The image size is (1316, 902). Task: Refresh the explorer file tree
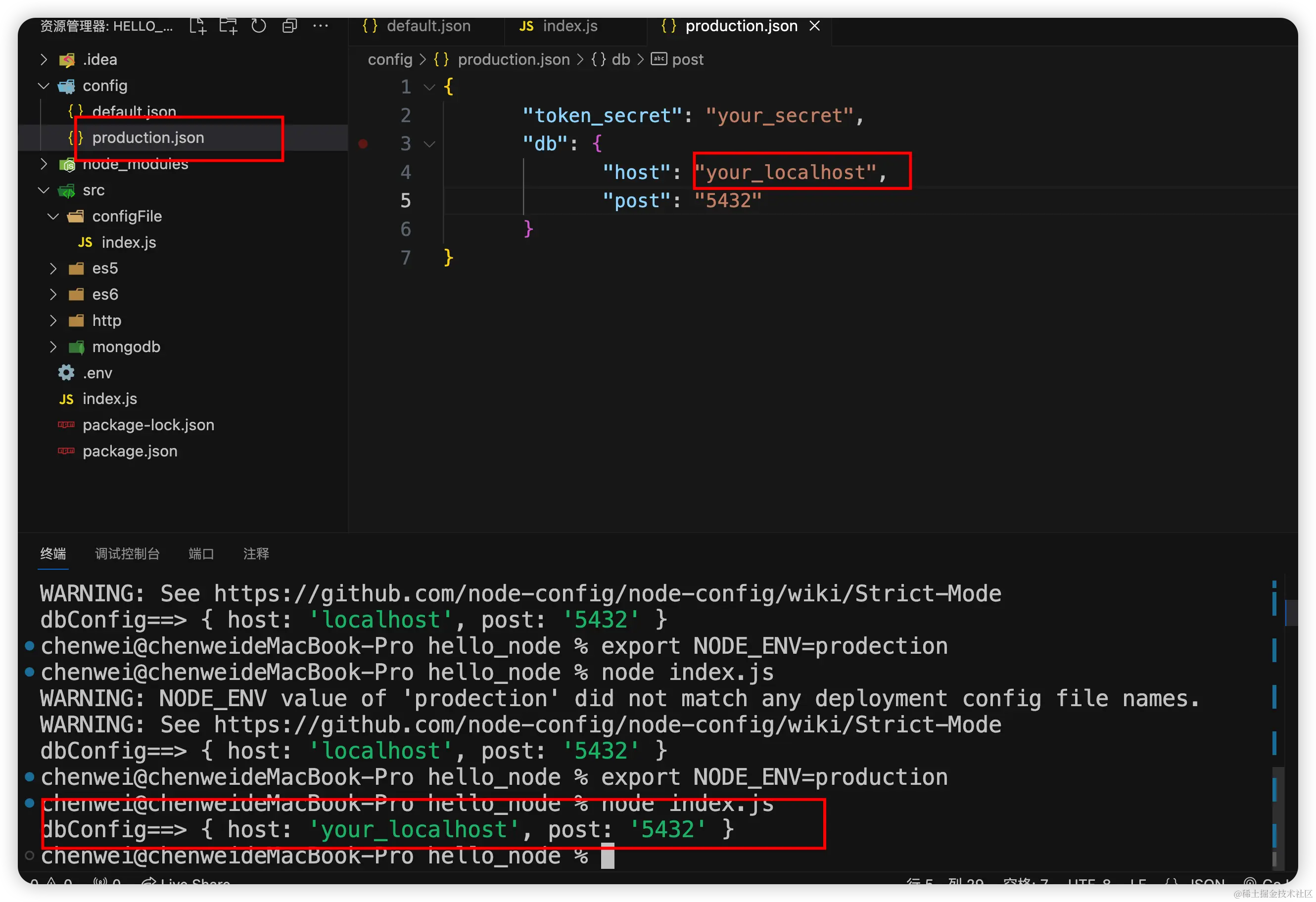click(259, 26)
